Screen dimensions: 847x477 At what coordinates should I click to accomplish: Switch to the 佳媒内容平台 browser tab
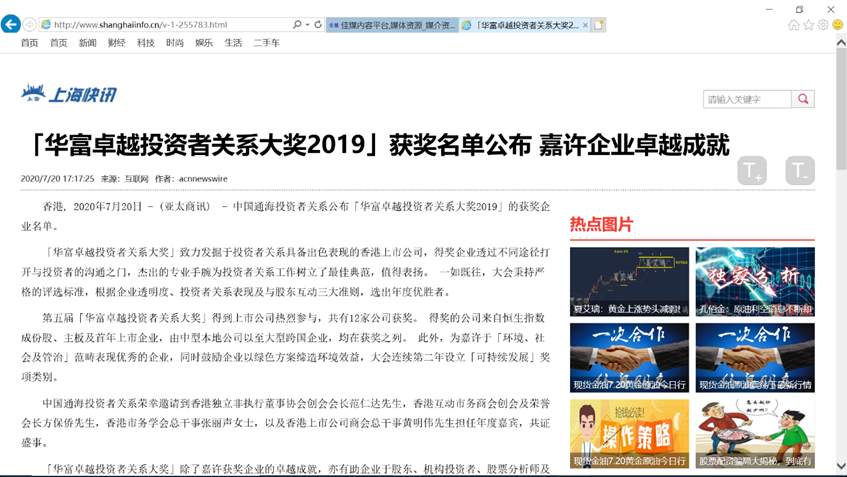392,25
